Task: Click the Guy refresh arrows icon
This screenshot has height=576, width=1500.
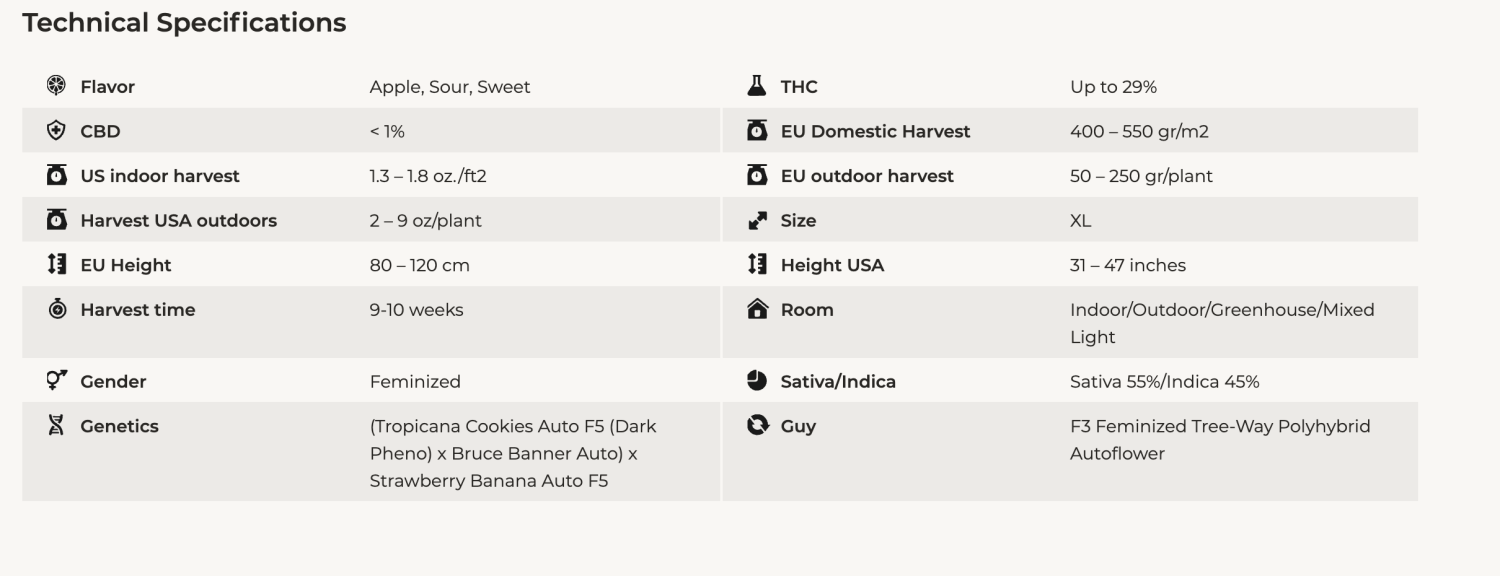Action: pyautogui.click(x=757, y=426)
